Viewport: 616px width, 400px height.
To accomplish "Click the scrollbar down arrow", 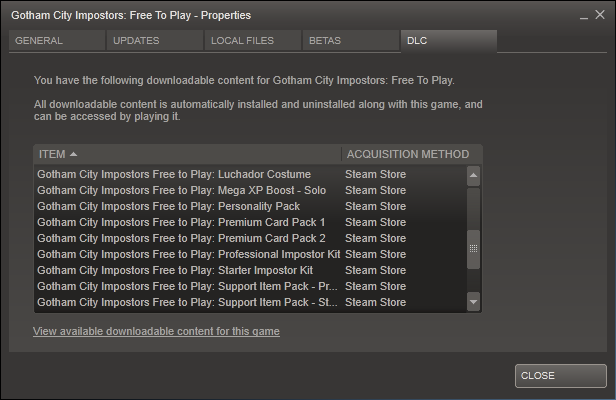I will (x=473, y=302).
